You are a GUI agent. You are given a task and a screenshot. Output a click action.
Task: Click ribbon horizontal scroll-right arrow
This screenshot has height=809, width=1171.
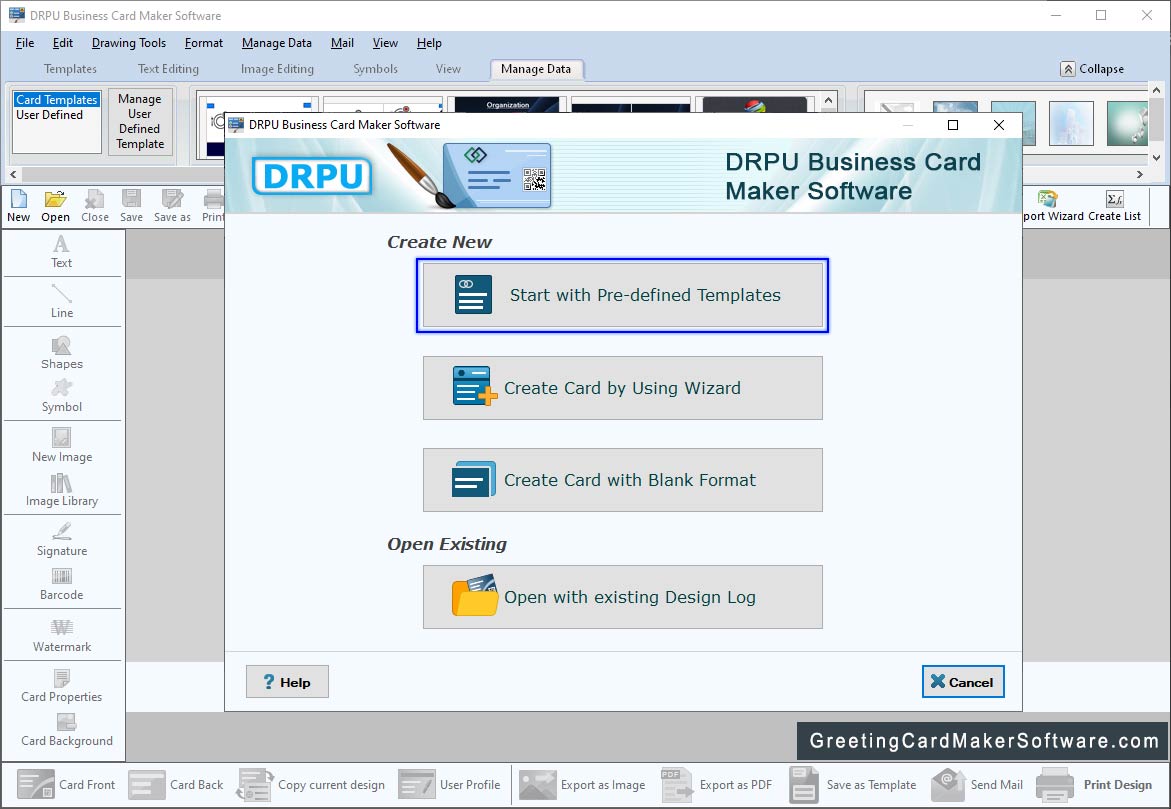click(1140, 175)
